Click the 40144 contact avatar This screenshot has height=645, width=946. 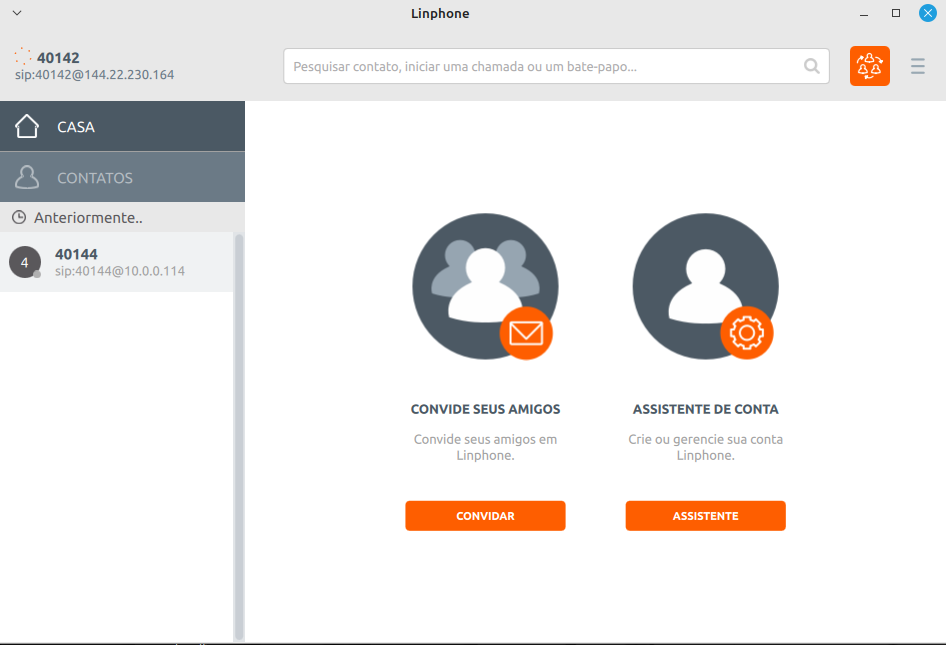point(25,262)
